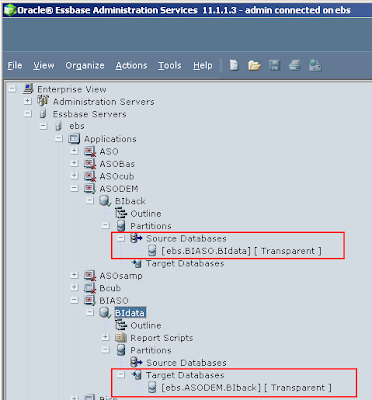The width and height of the screenshot is (372, 400).
Task: Select Partitions label under BIdata
Action: pos(151,350)
